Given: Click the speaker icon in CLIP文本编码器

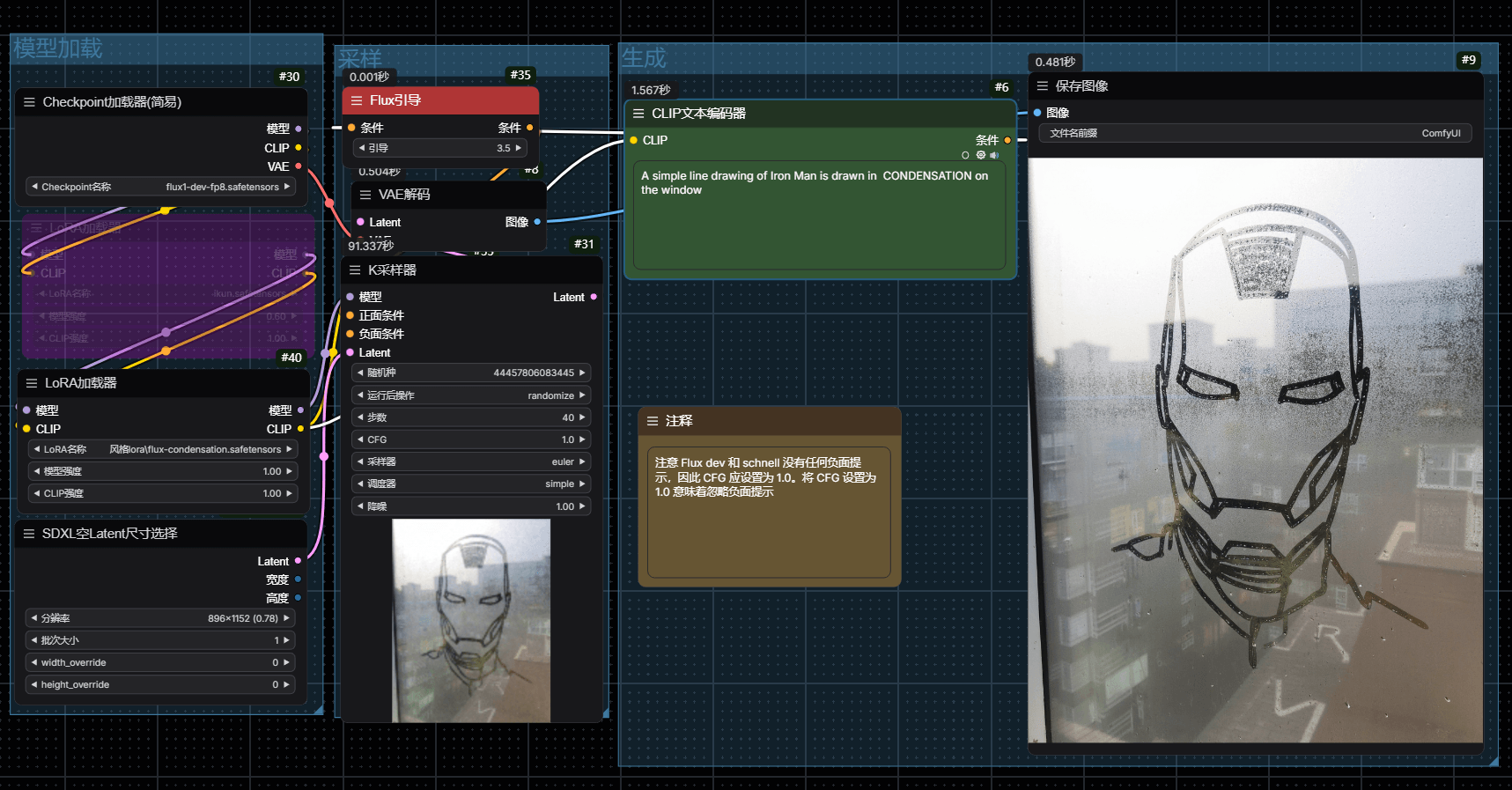Looking at the screenshot, I should 994,155.
